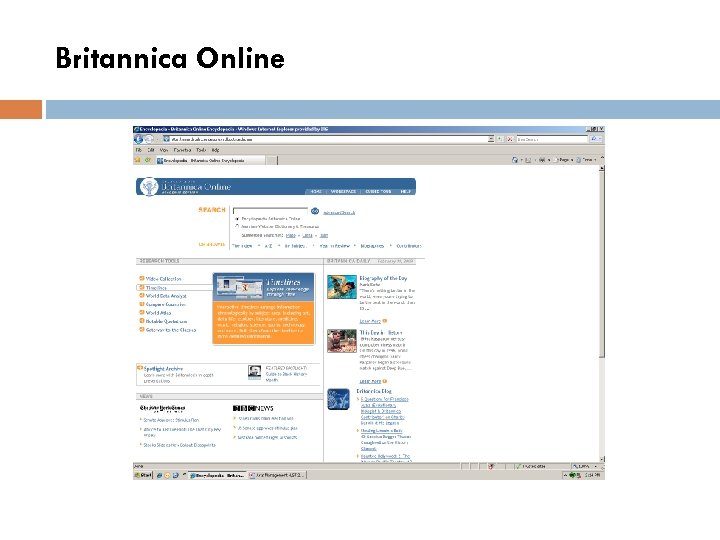This screenshot has width=720, height=540.
Task: Open the Compare Countries link
Action: coord(166,304)
